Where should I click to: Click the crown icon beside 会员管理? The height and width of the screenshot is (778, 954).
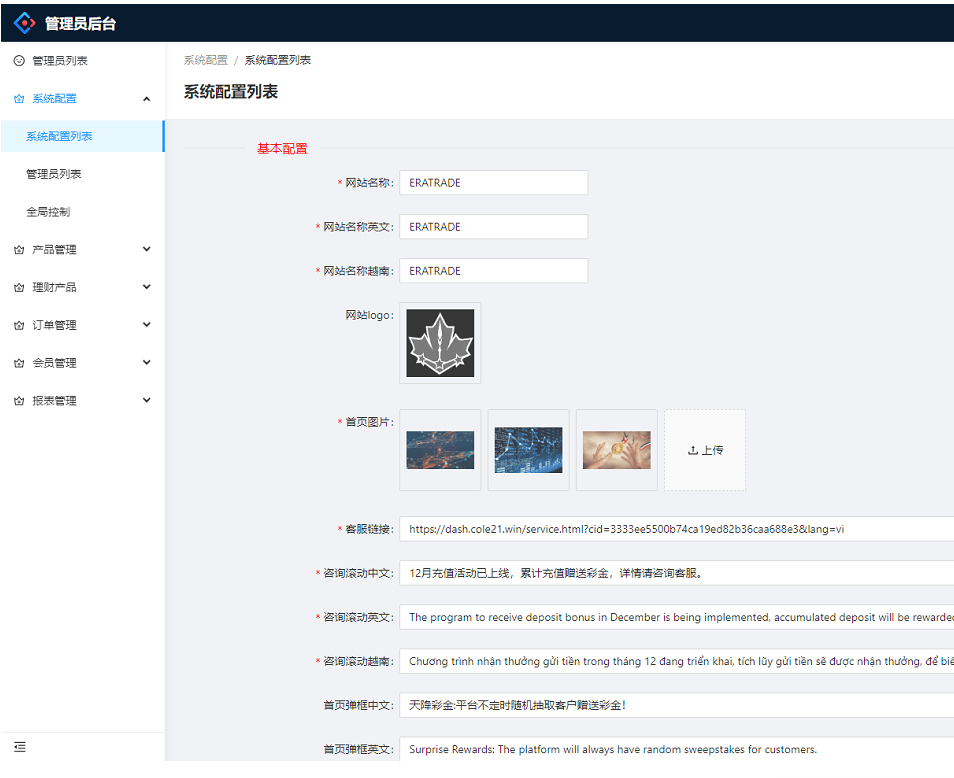click(x=19, y=363)
